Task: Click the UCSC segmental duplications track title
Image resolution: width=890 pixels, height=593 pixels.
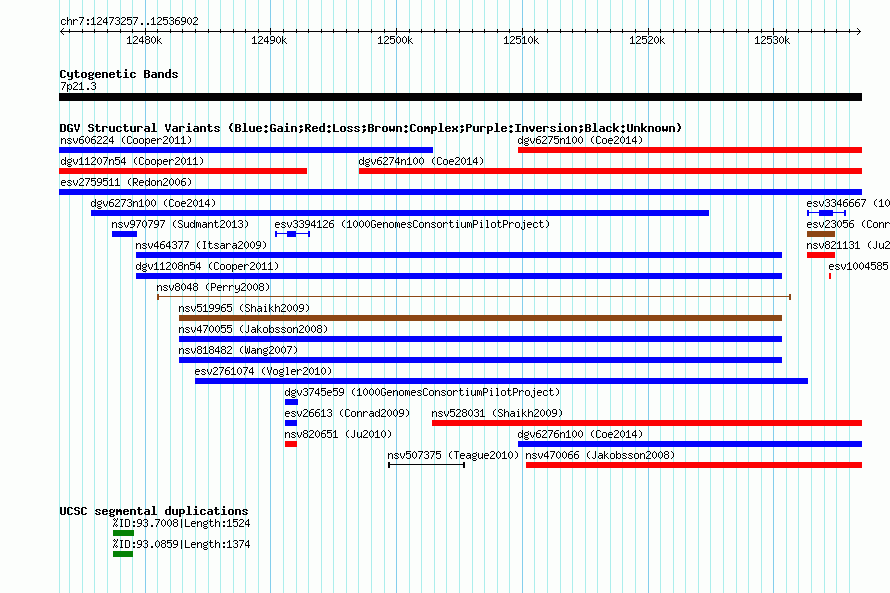Action: 154,511
